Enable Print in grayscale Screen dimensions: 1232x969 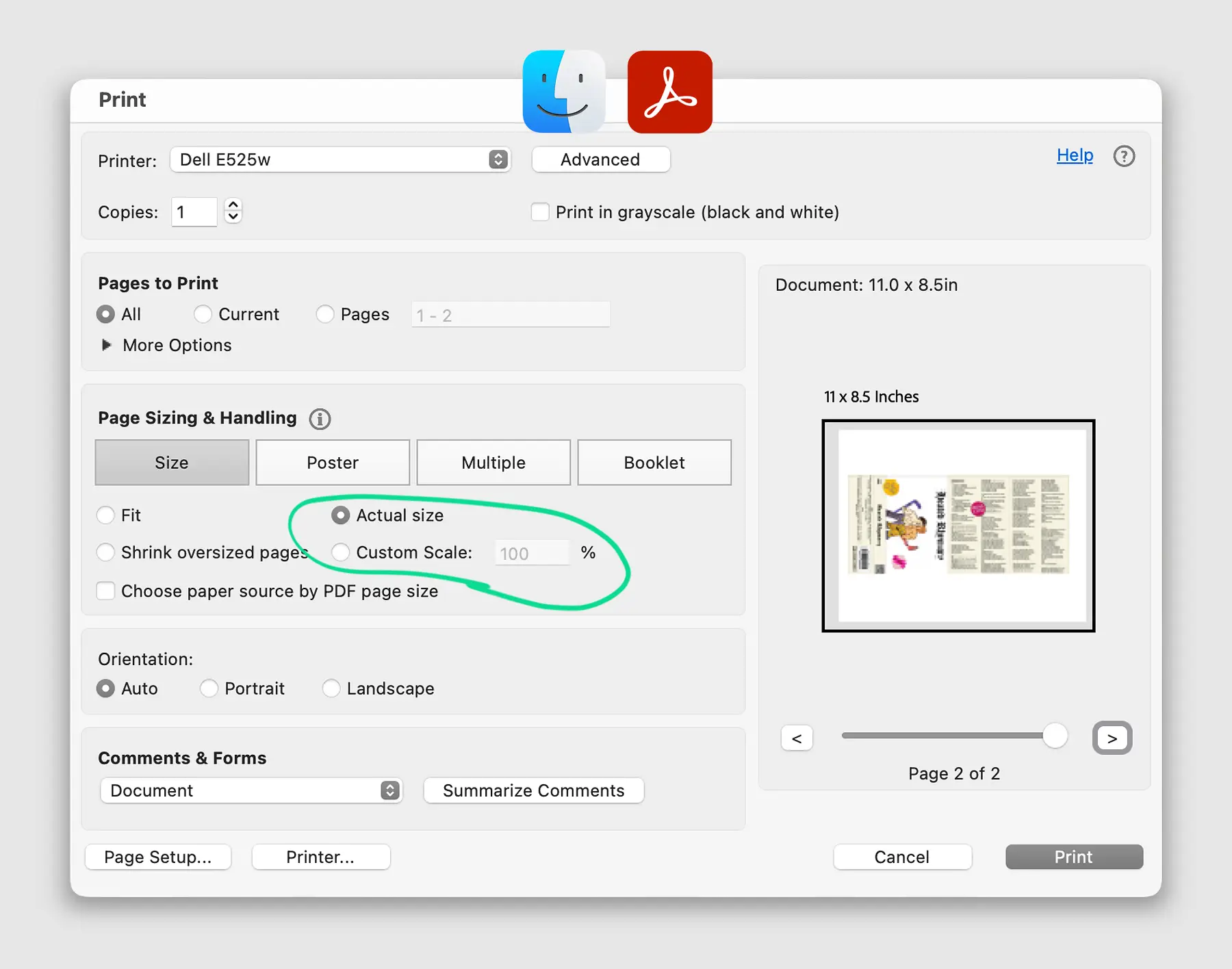[x=540, y=212]
